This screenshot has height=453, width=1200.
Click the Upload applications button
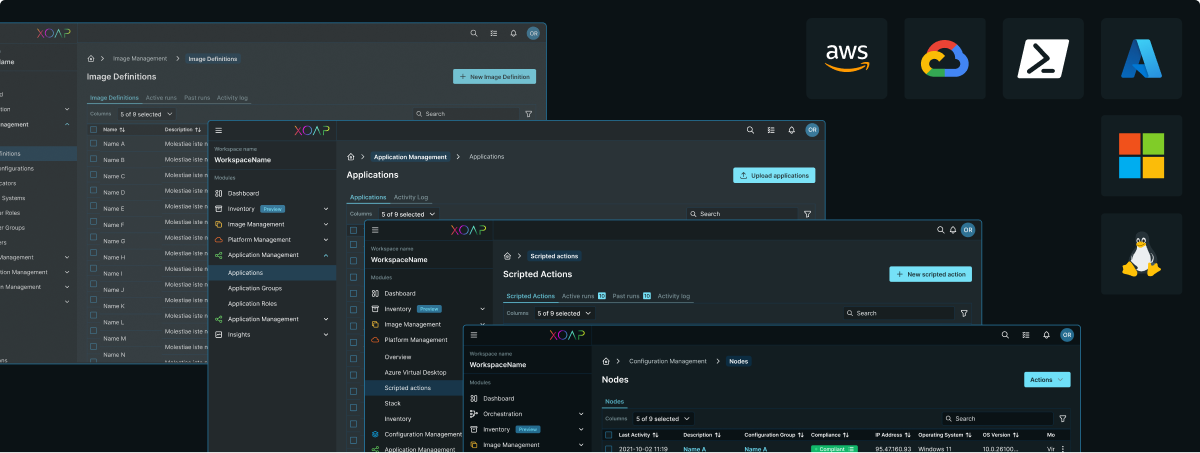coord(773,175)
